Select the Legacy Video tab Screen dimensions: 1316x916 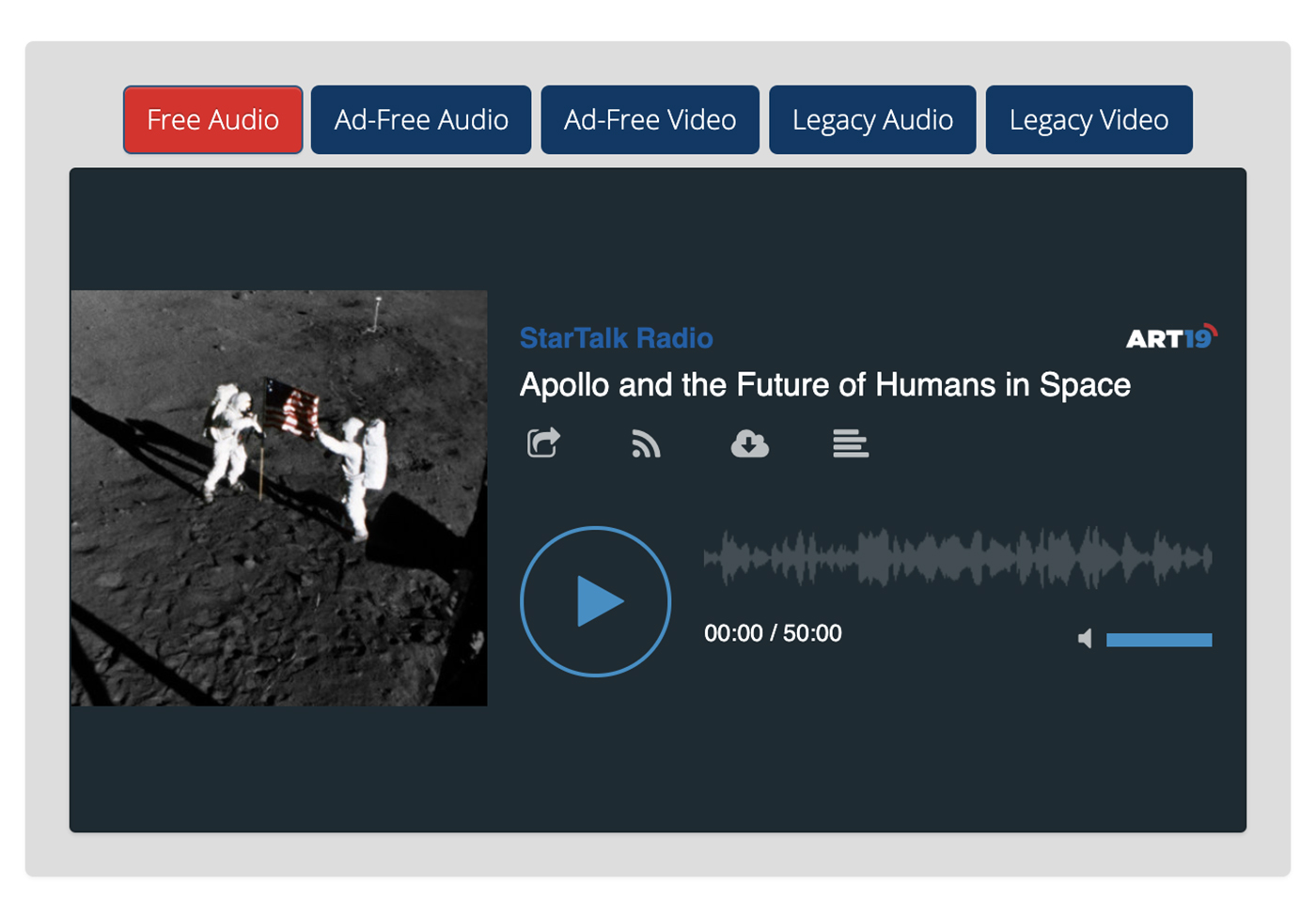click(1088, 119)
